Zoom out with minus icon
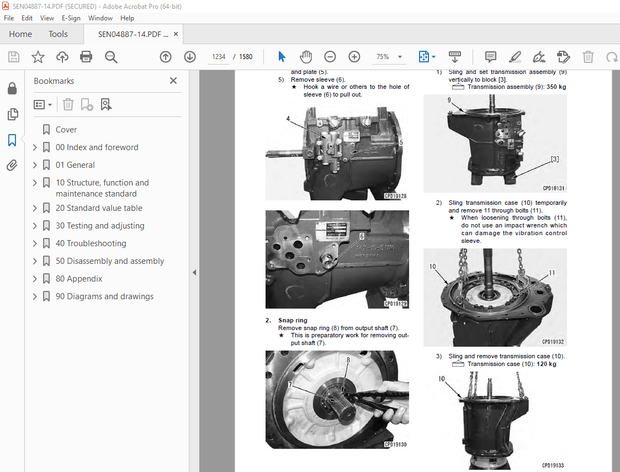620x472 pixels. point(330,57)
